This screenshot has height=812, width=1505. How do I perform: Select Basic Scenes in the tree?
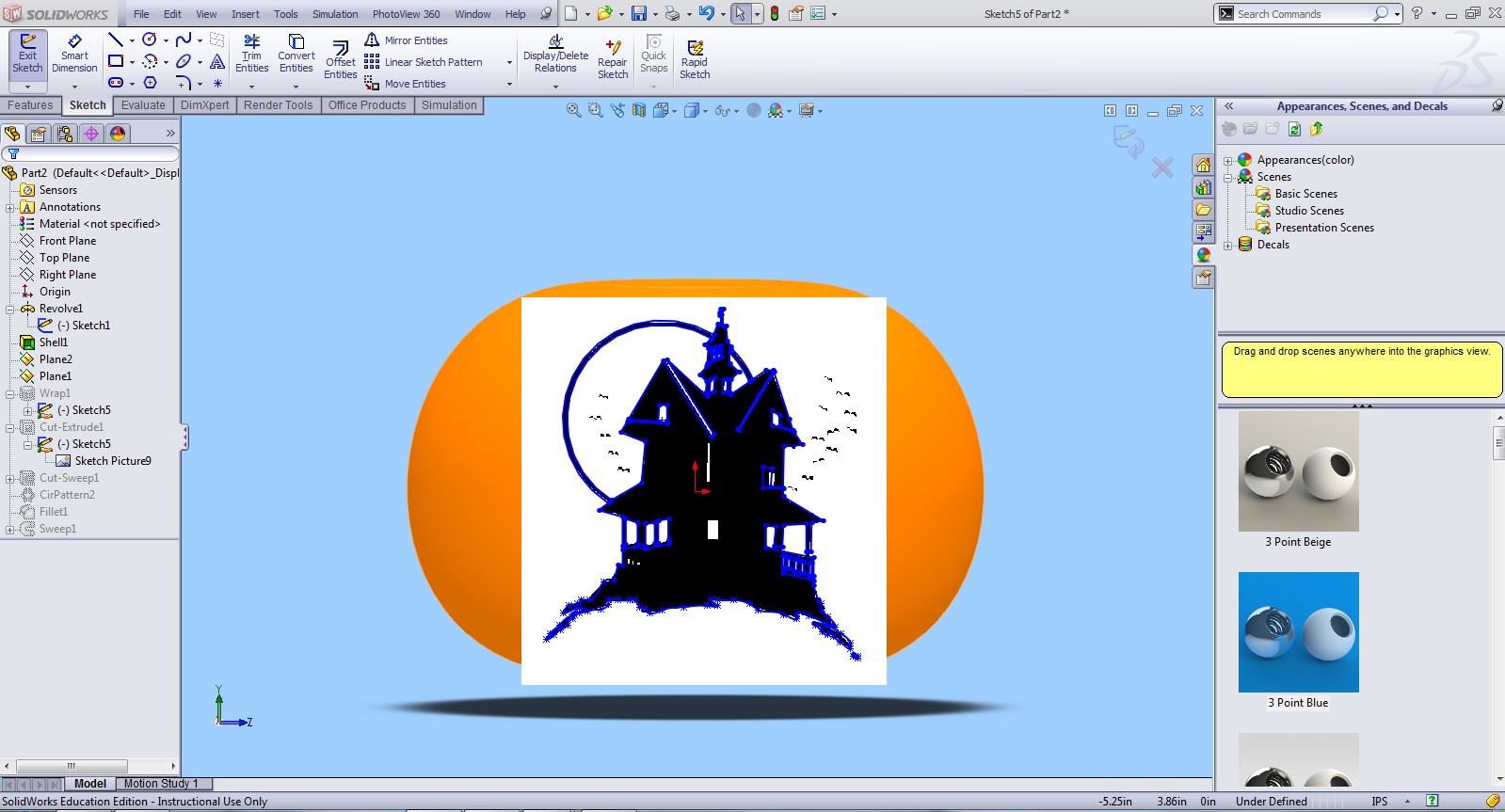[x=1305, y=194]
